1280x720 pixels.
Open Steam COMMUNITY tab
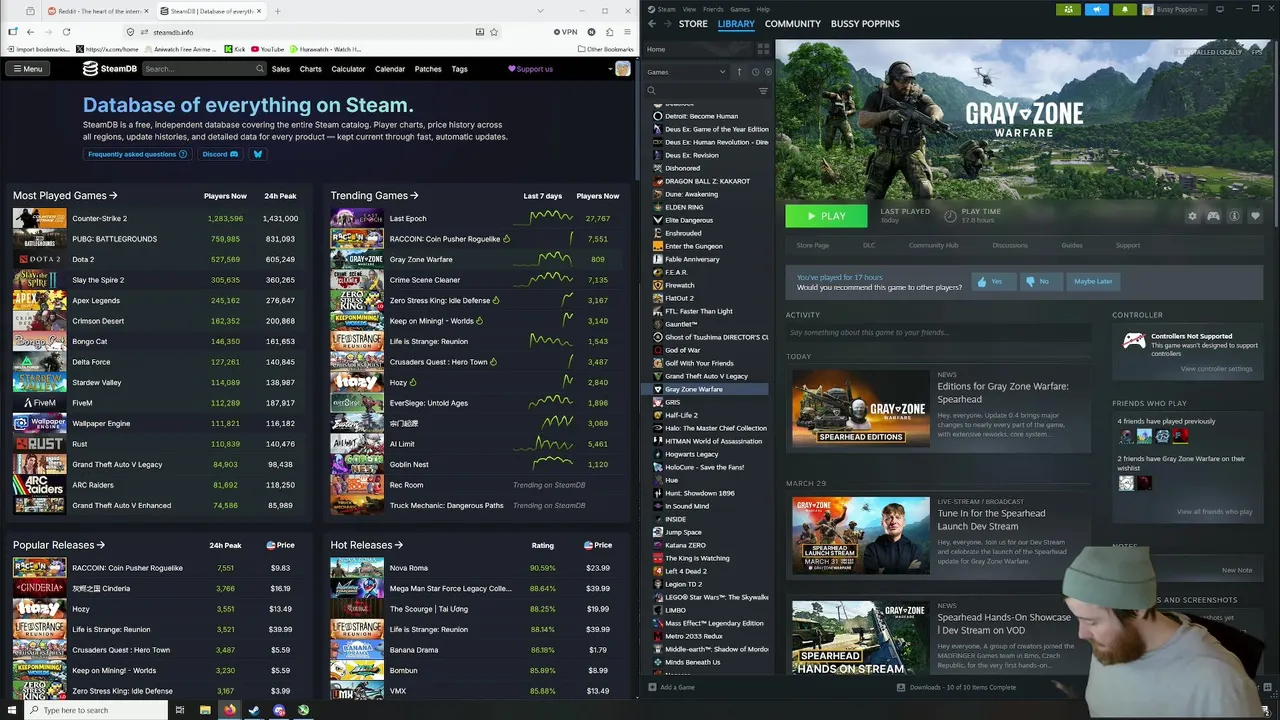click(x=793, y=23)
